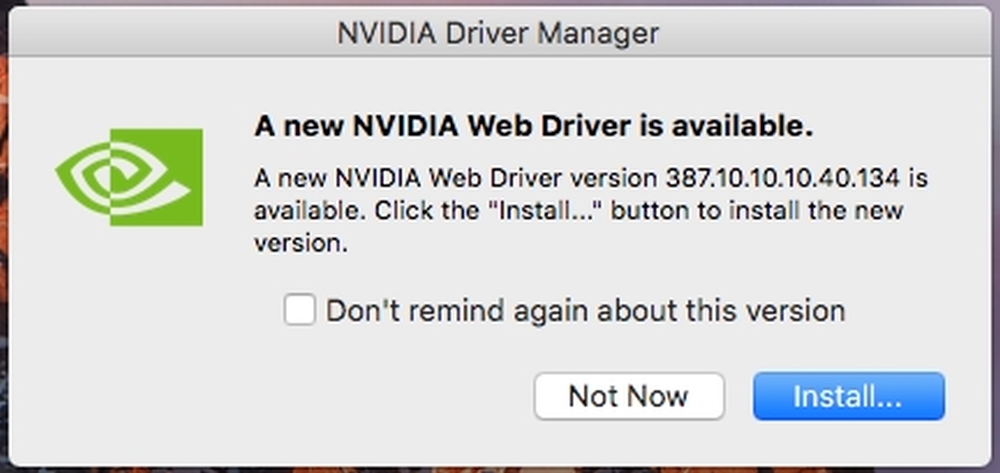Click the bold "A new NVIDIA Web Driver is available." heading
The width and height of the screenshot is (1000, 473).
coord(533,126)
